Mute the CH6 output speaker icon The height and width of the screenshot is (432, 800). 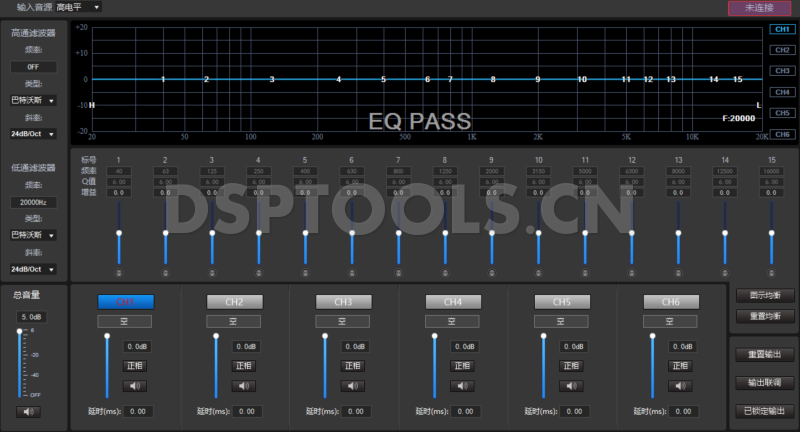pyautogui.click(x=681, y=386)
